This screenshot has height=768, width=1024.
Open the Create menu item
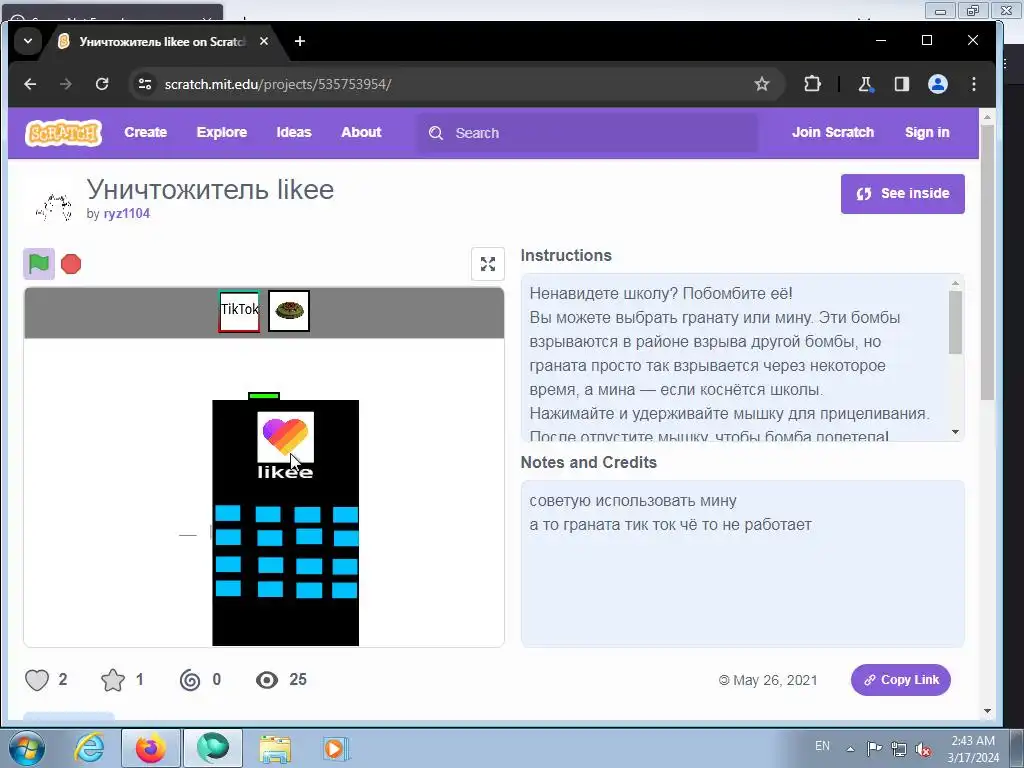(x=146, y=132)
